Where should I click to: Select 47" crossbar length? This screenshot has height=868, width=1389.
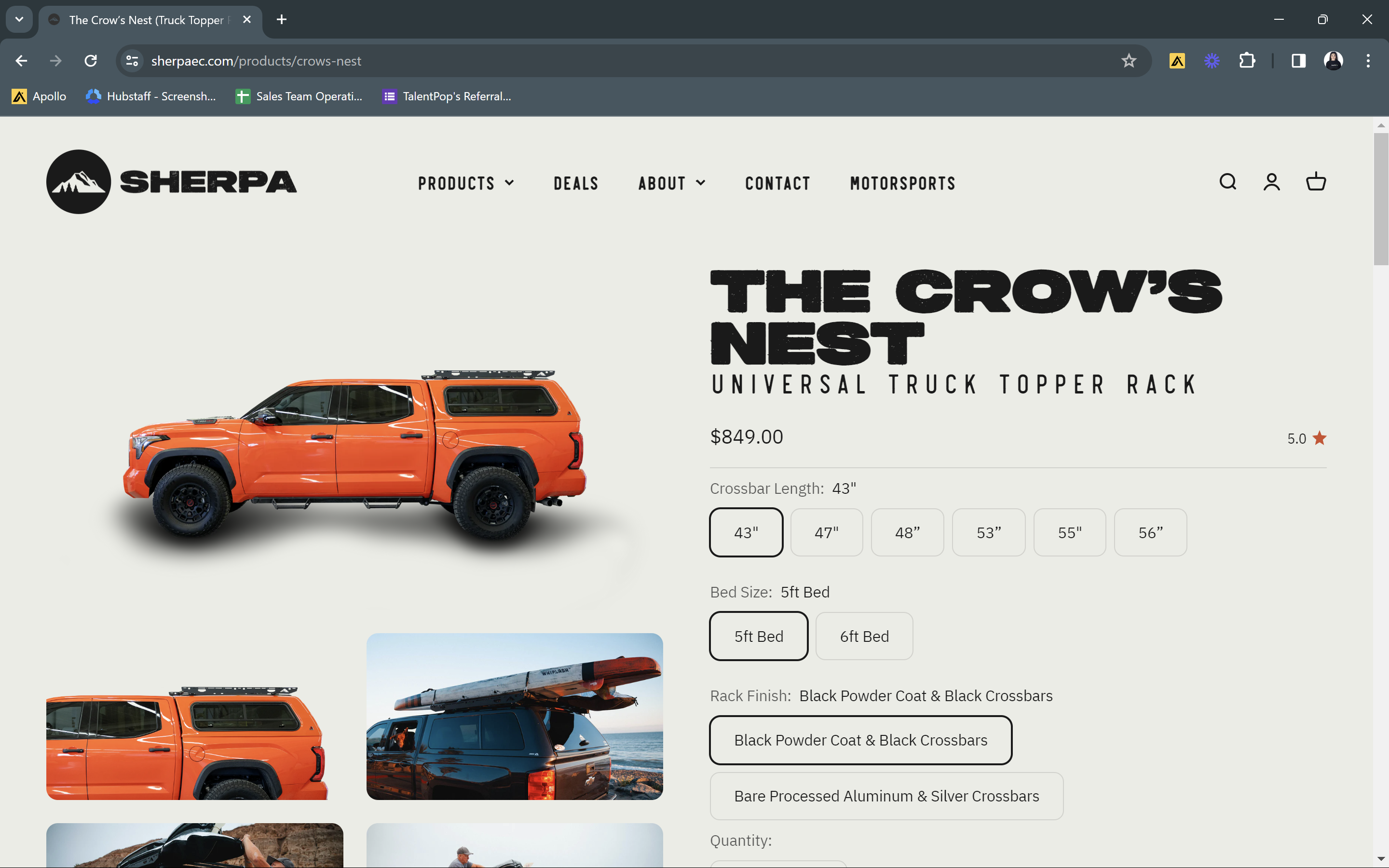click(x=827, y=532)
